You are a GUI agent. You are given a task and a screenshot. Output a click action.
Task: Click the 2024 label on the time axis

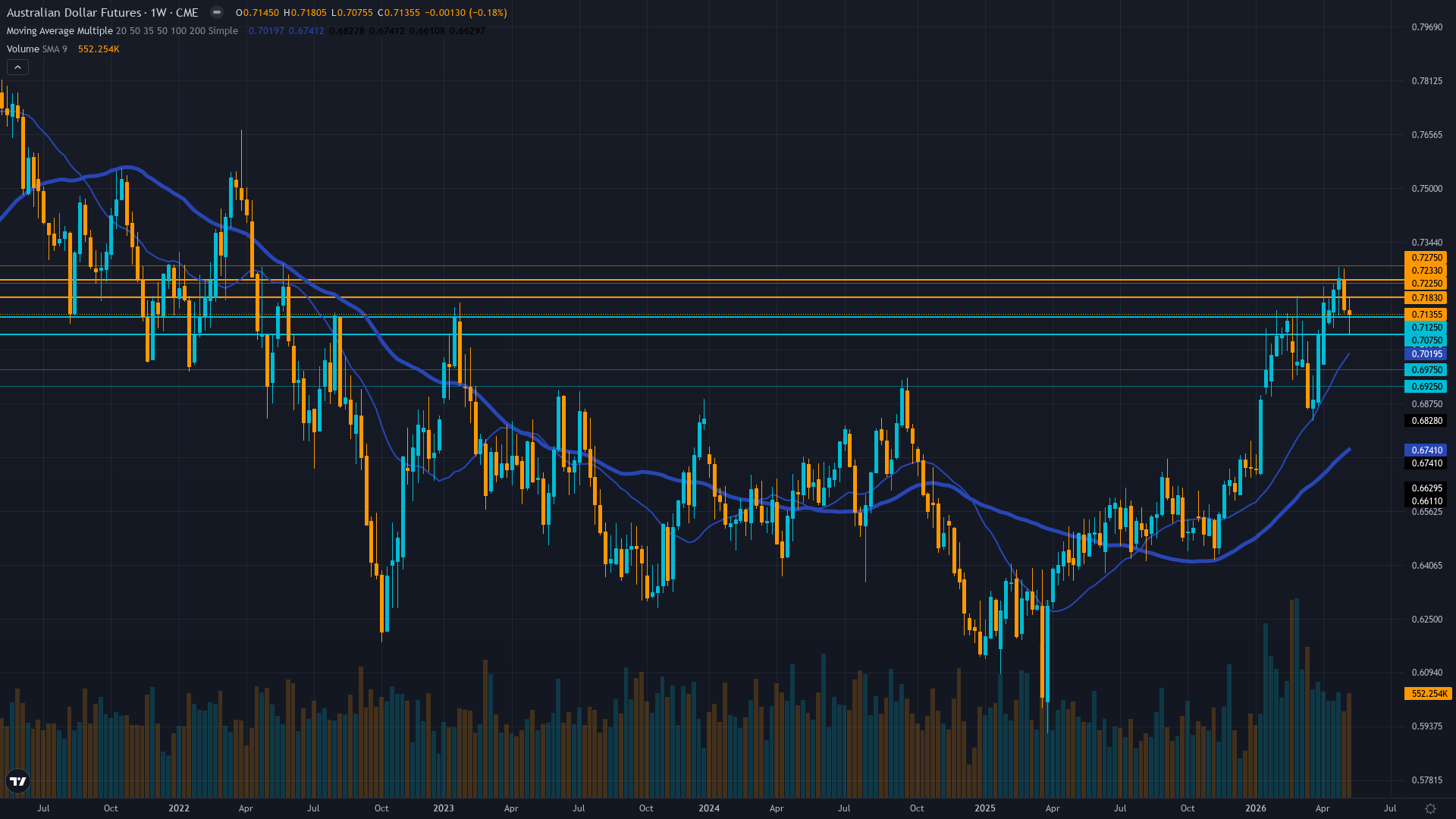point(709,808)
